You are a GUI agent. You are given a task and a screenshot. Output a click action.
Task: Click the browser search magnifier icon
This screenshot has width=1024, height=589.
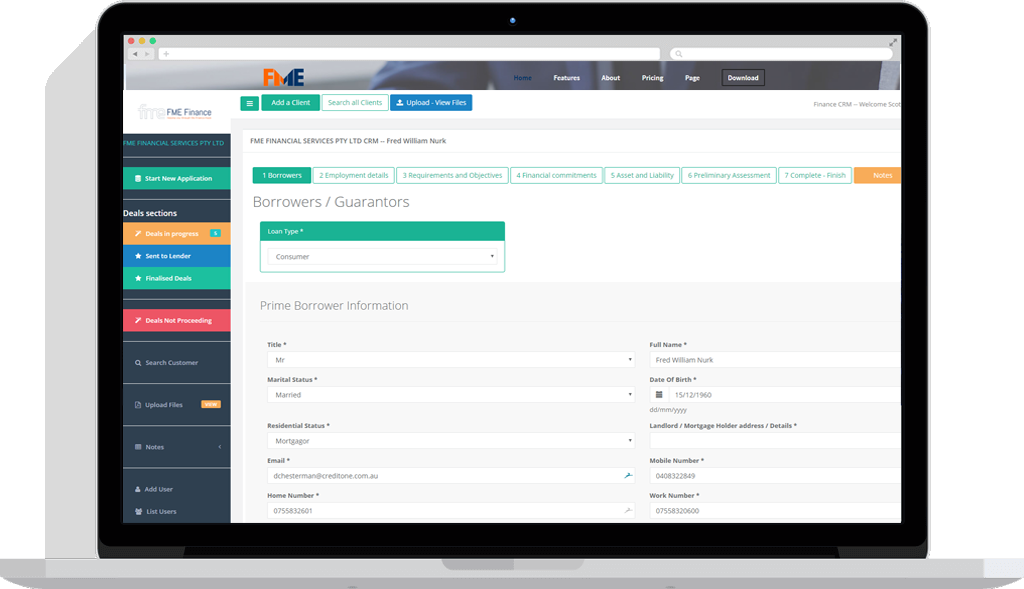[679, 54]
